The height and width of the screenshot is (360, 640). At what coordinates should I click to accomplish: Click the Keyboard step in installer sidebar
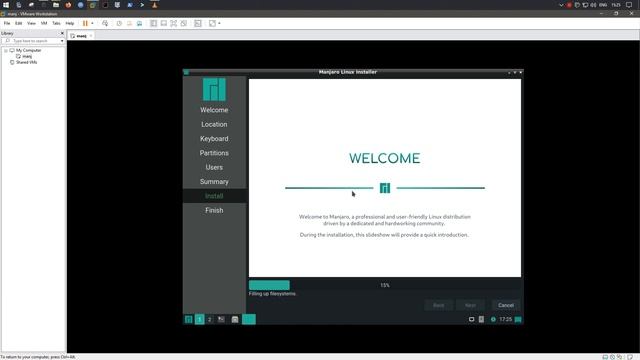pyautogui.click(x=214, y=138)
